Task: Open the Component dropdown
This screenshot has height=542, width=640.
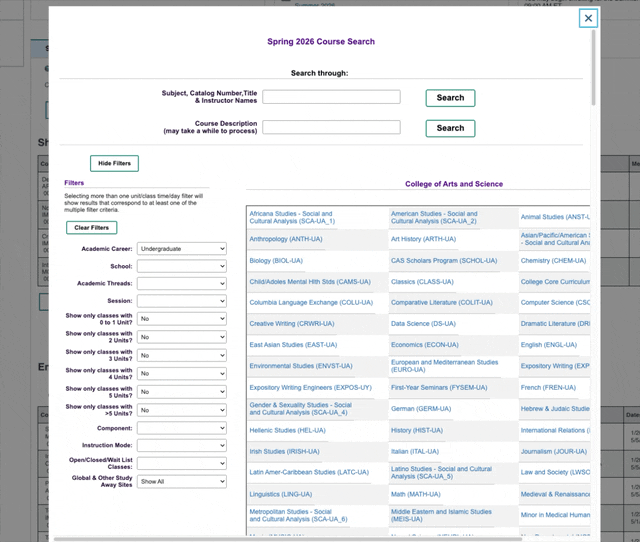Action: (x=182, y=428)
